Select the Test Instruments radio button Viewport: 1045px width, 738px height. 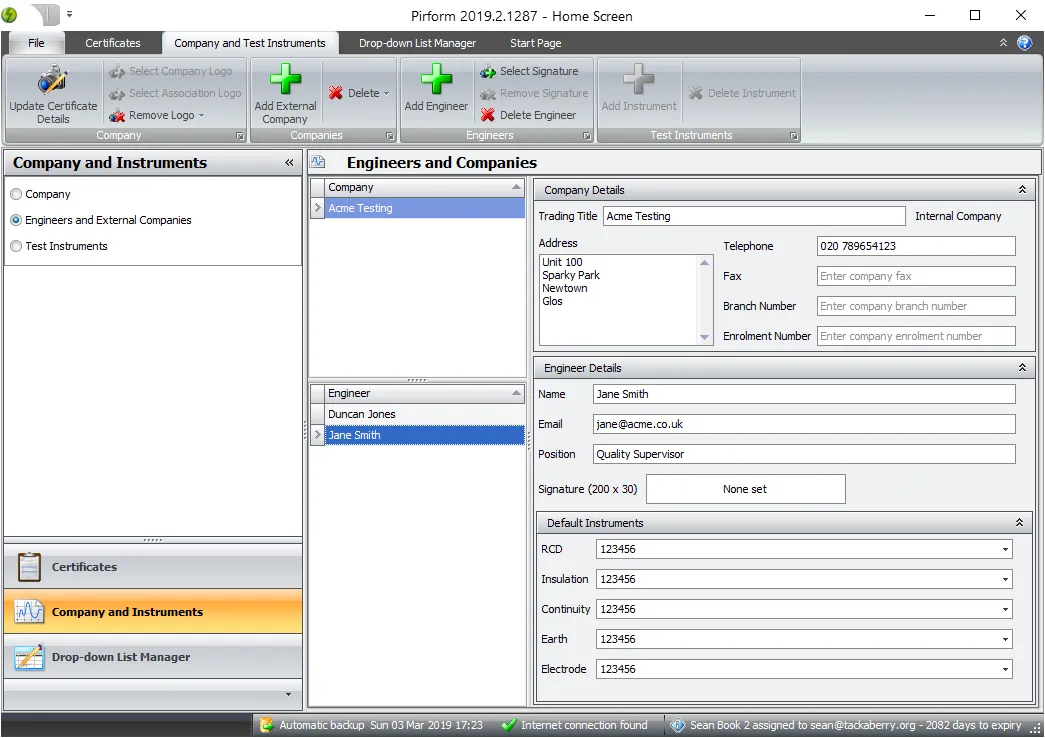click(16, 245)
